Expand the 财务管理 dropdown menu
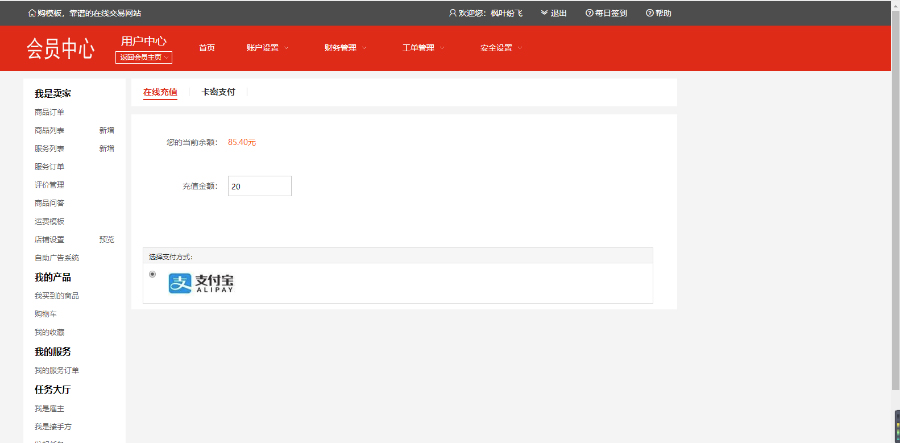 (x=345, y=48)
